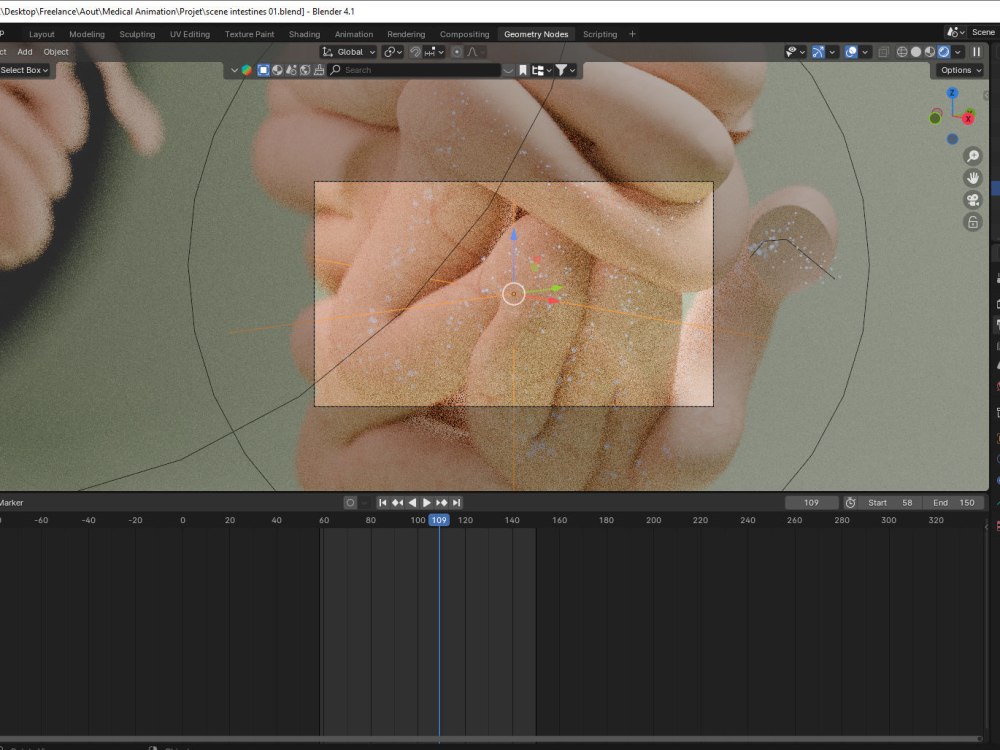Image resolution: width=1000 pixels, height=750 pixels.
Task: Open the funnel filter dropdown
Action: [565, 70]
